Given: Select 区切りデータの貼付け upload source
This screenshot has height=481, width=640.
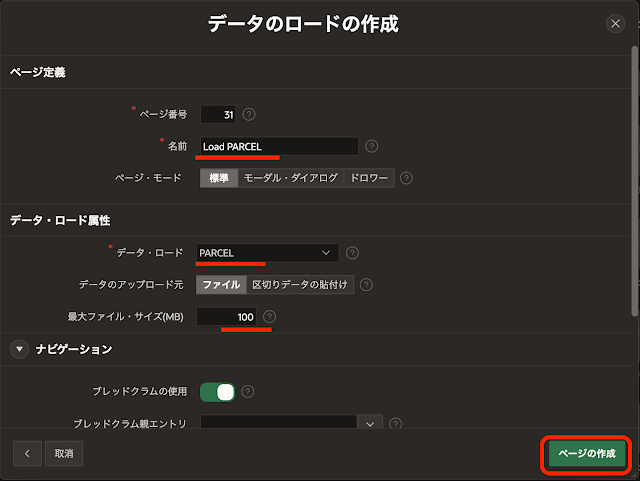Looking at the screenshot, I should coord(300,285).
